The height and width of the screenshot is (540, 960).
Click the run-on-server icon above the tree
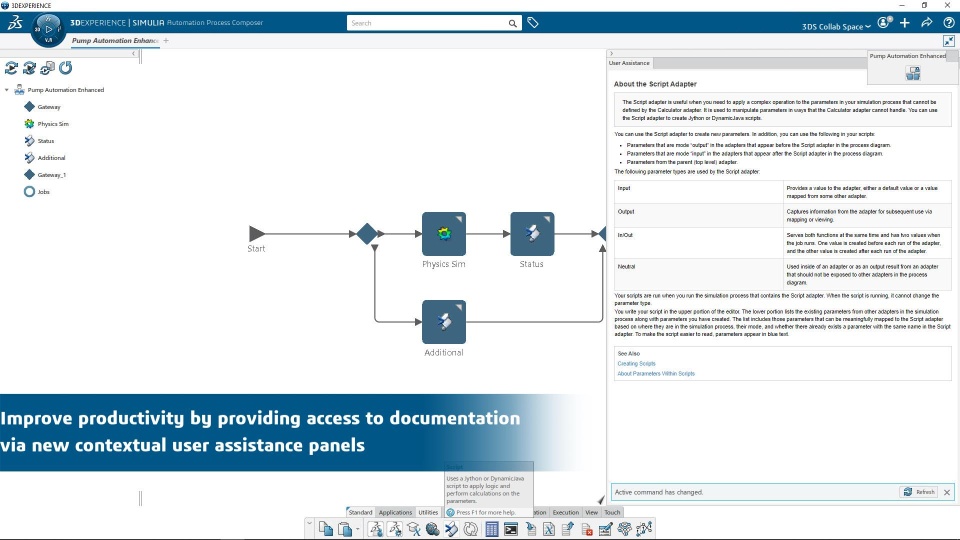click(x=47, y=67)
